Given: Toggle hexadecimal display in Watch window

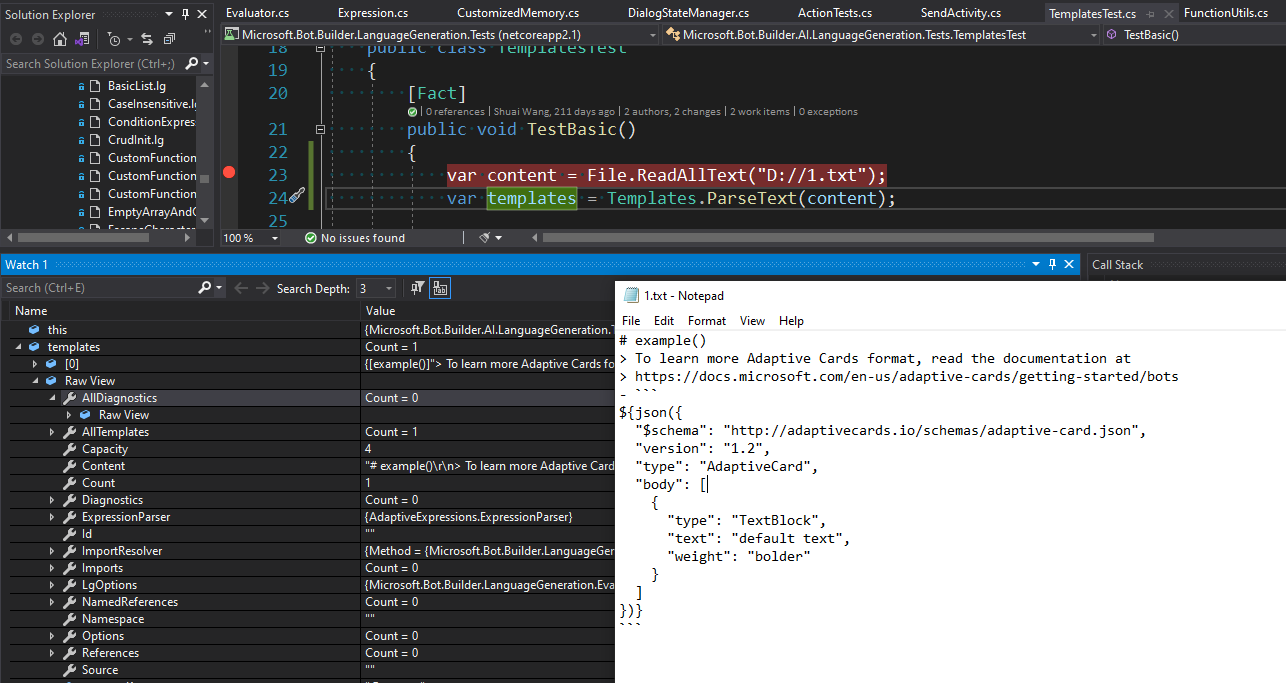Looking at the screenshot, I should pyautogui.click(x=440, y=288).
